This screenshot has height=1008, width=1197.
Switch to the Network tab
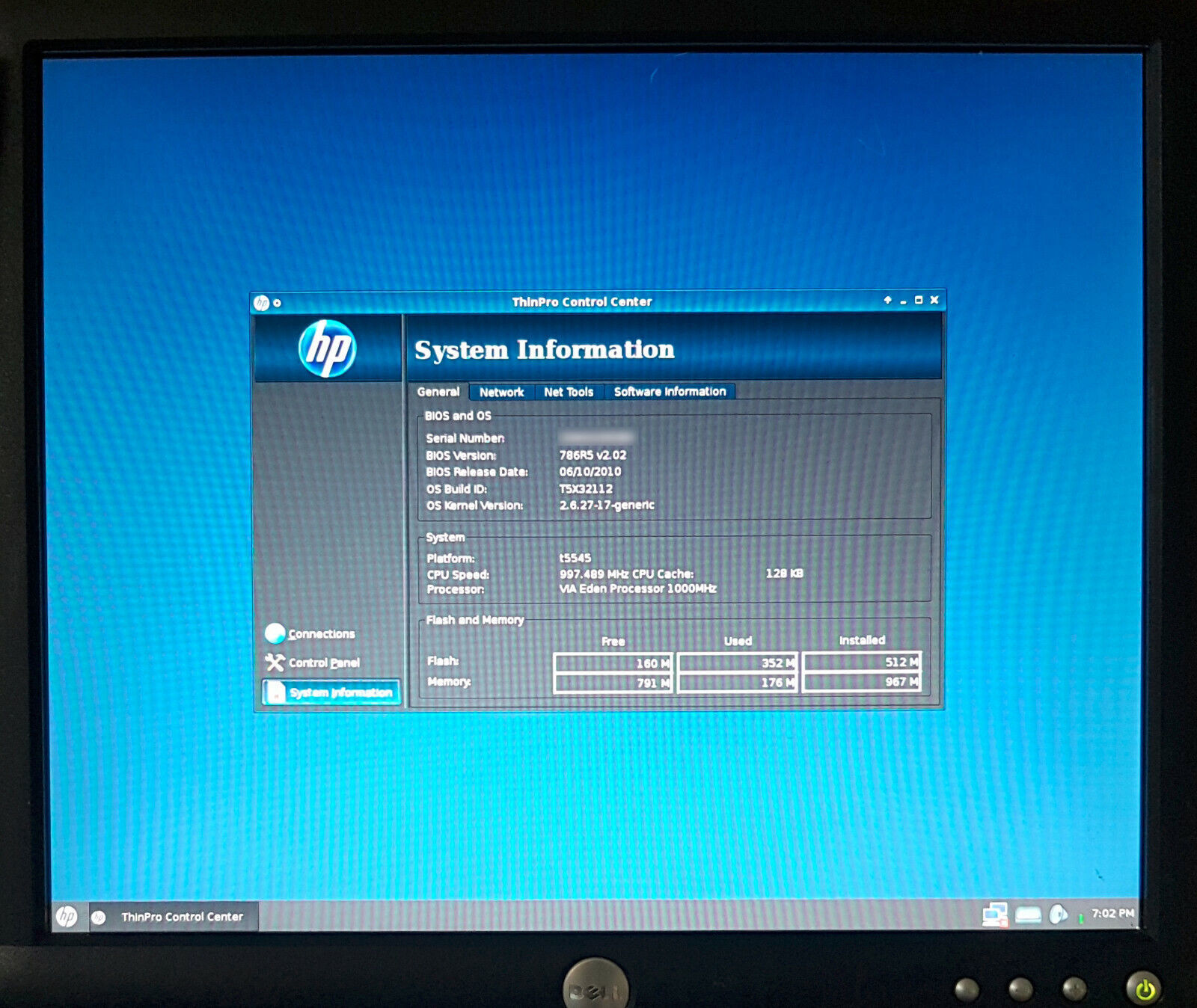coord(502,392)
